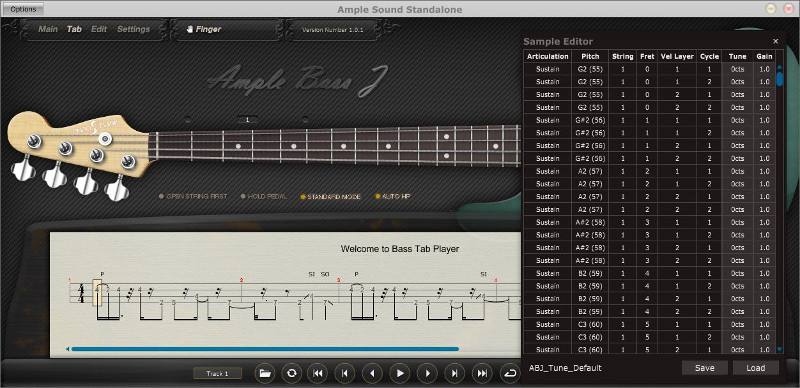Toggle Auto HP
800x388 pixels.
(x=393, y=196)
